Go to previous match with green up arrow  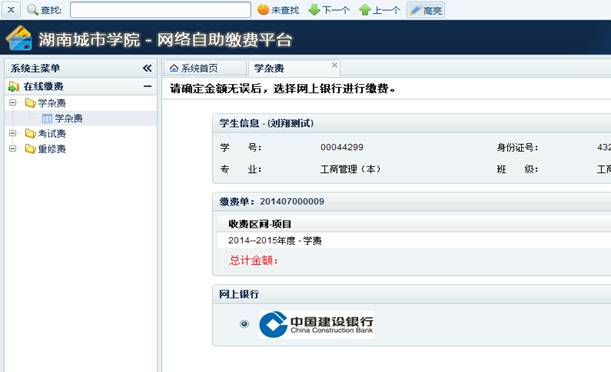coord(380,10)
